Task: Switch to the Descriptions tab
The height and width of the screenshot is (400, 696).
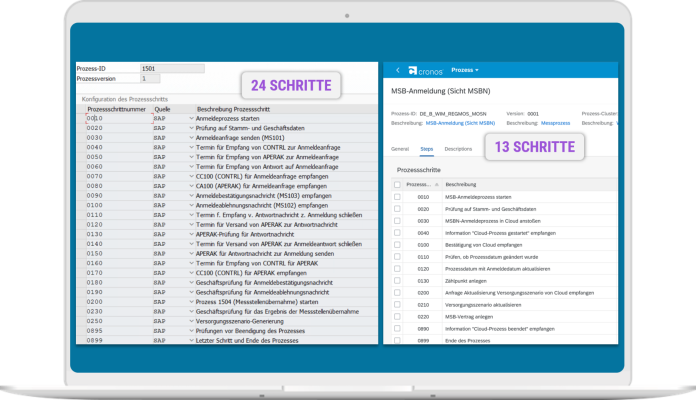Action: (458, 149)
